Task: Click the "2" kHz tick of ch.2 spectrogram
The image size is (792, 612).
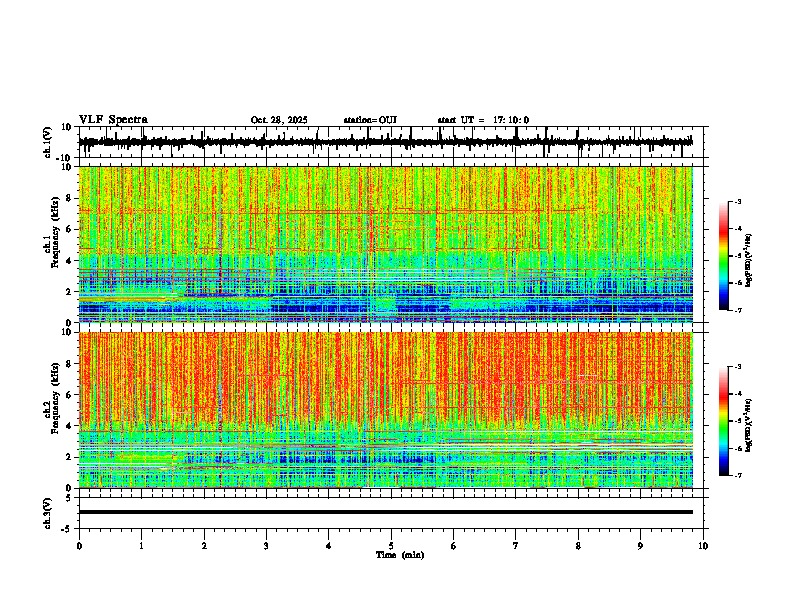Action: 69,457
